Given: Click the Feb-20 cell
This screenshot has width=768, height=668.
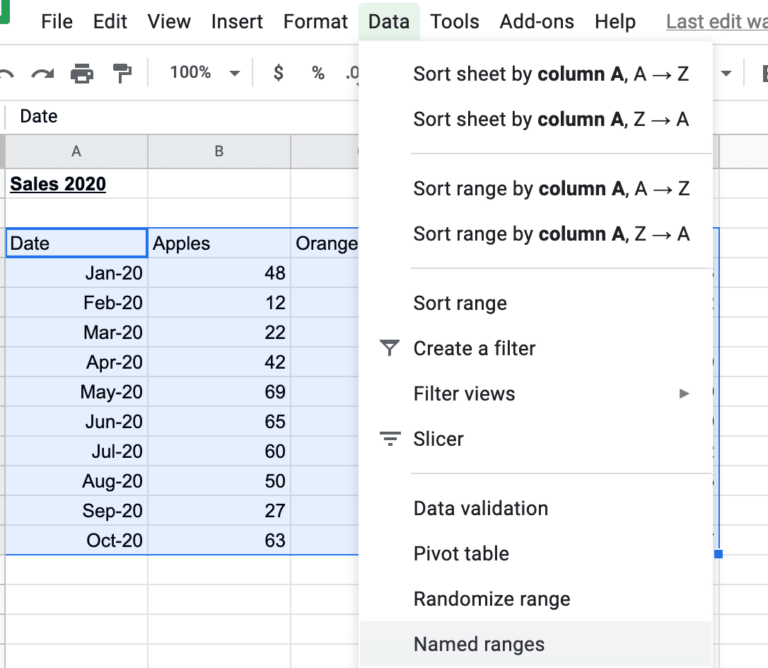Looking at the screenshot, I should [x=76, y=303].
